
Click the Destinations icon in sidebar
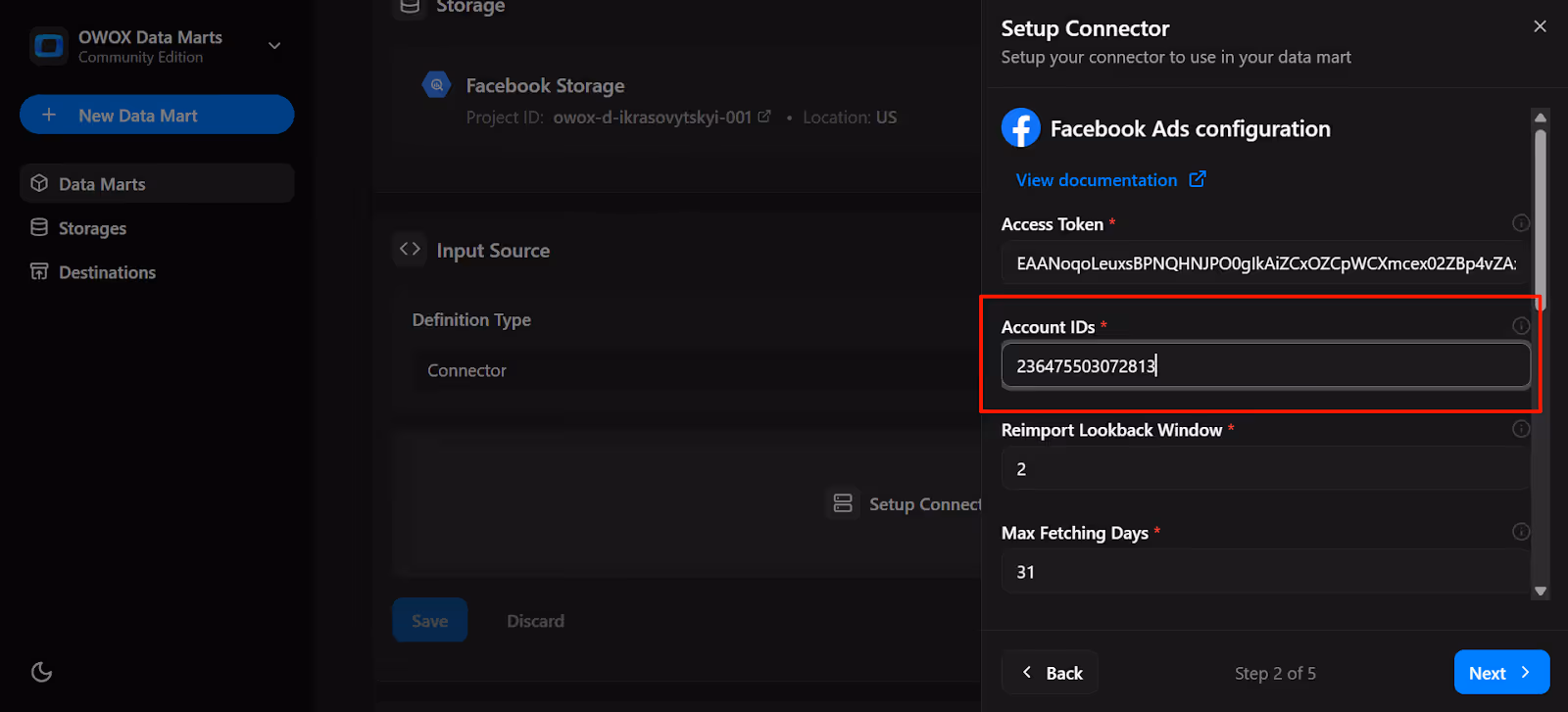point(39,271)
